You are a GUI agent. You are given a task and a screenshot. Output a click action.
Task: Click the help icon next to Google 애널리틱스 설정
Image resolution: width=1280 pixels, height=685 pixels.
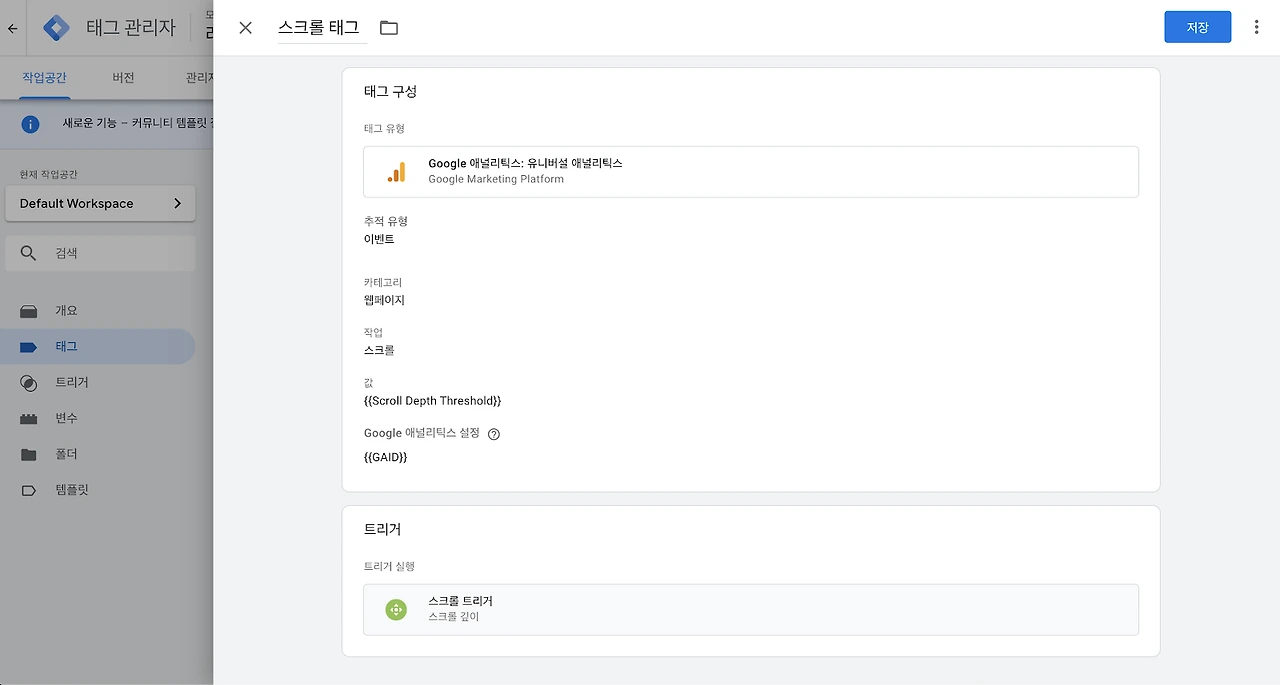click(x=493, y=434)
